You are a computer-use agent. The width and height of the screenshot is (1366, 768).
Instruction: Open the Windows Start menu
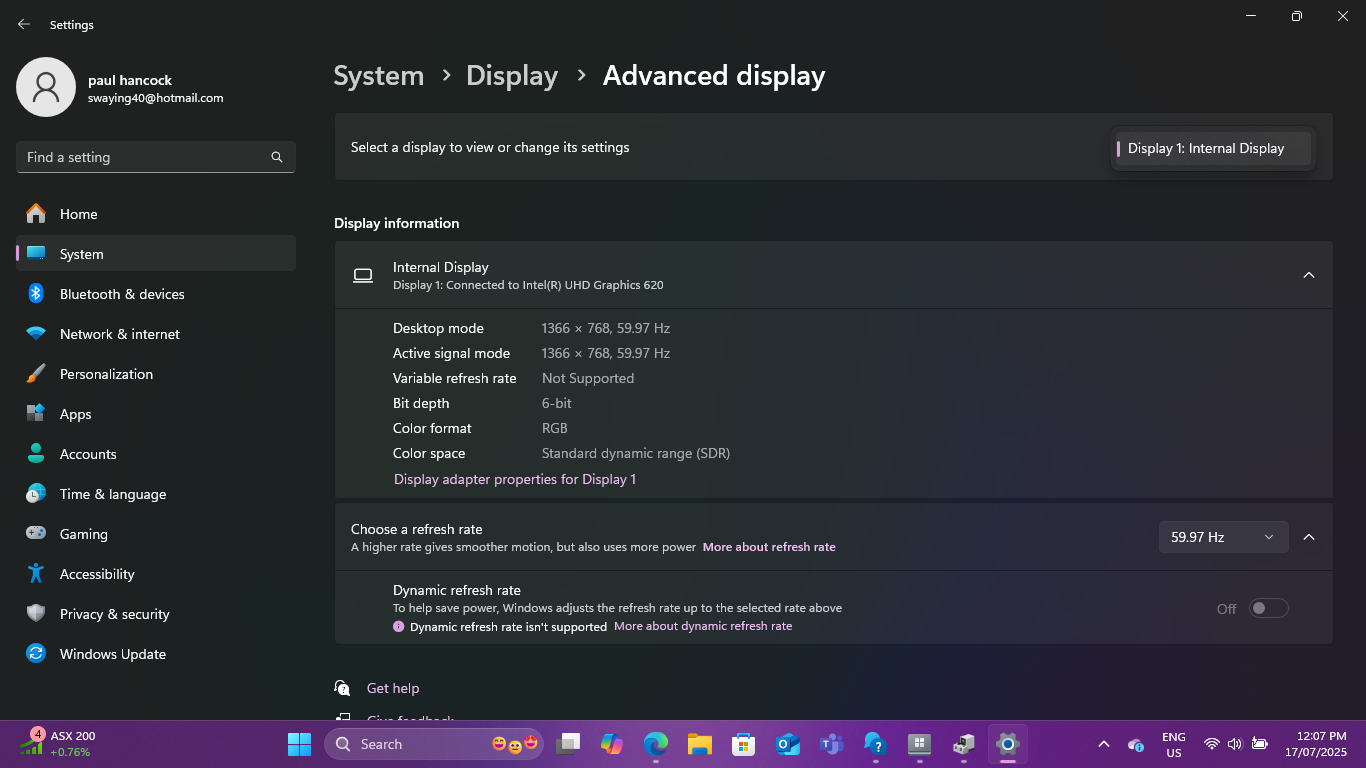[299, 744]
